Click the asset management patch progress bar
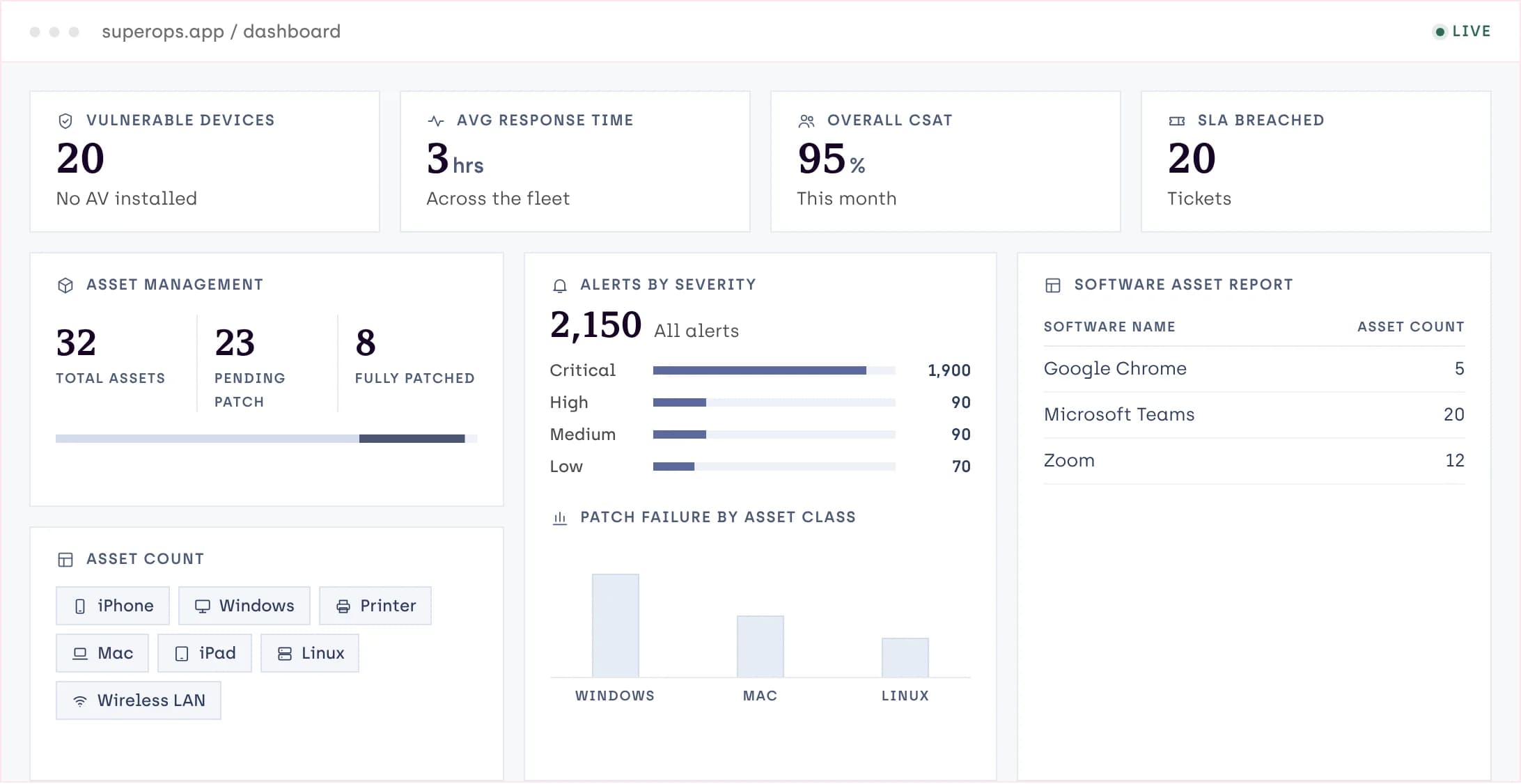1521x784 pixels. 267,439
